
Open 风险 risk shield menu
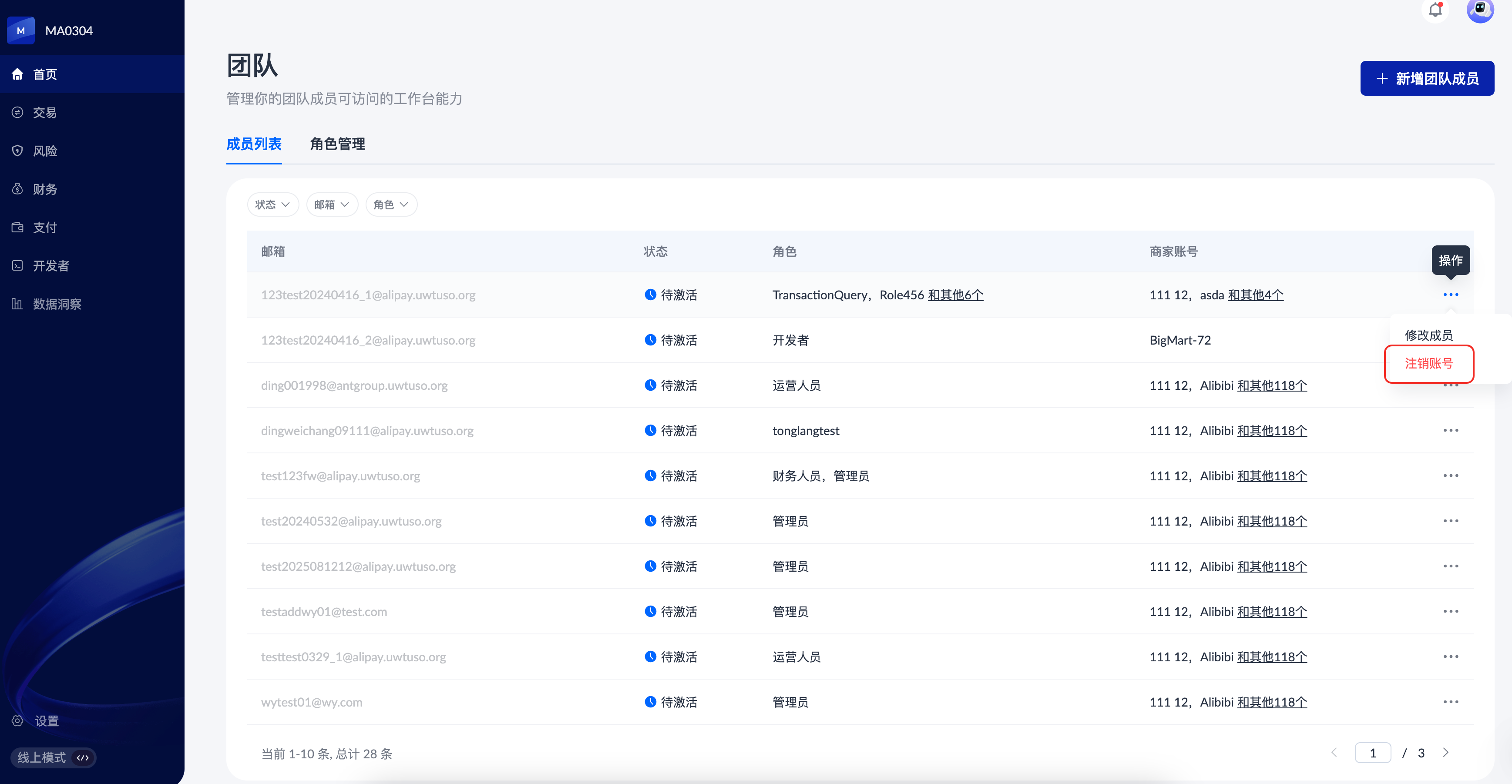click(44, 151)
